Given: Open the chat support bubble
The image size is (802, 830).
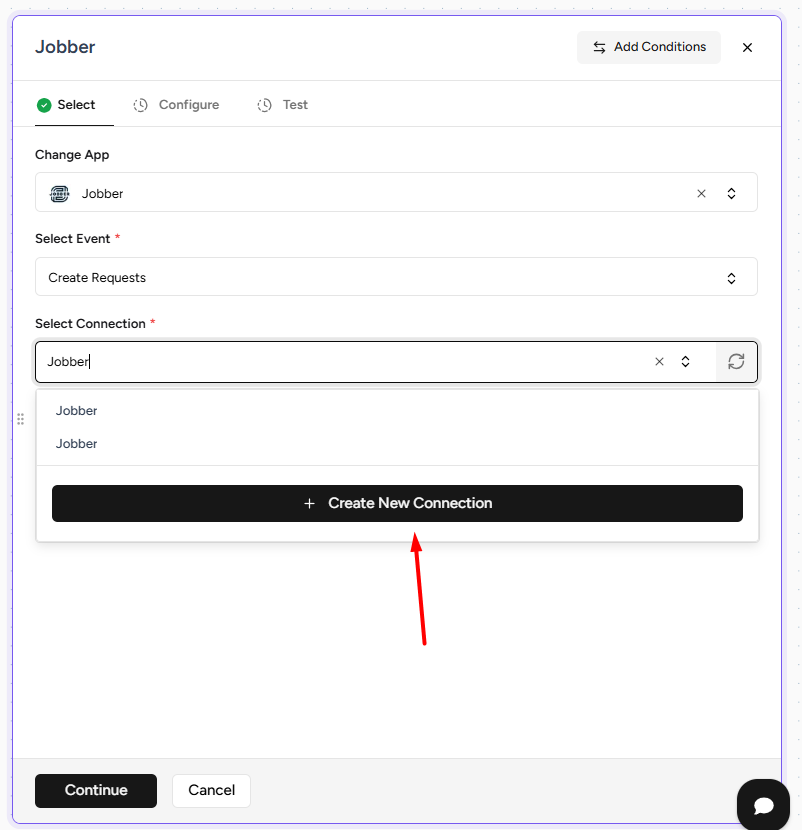Looking at the screenshot, I should (765, 805).
